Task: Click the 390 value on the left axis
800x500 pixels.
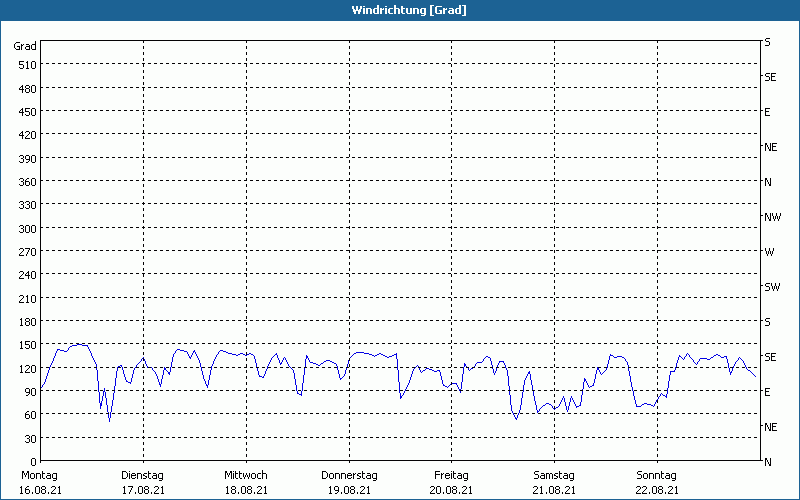Action: [28, 159]
